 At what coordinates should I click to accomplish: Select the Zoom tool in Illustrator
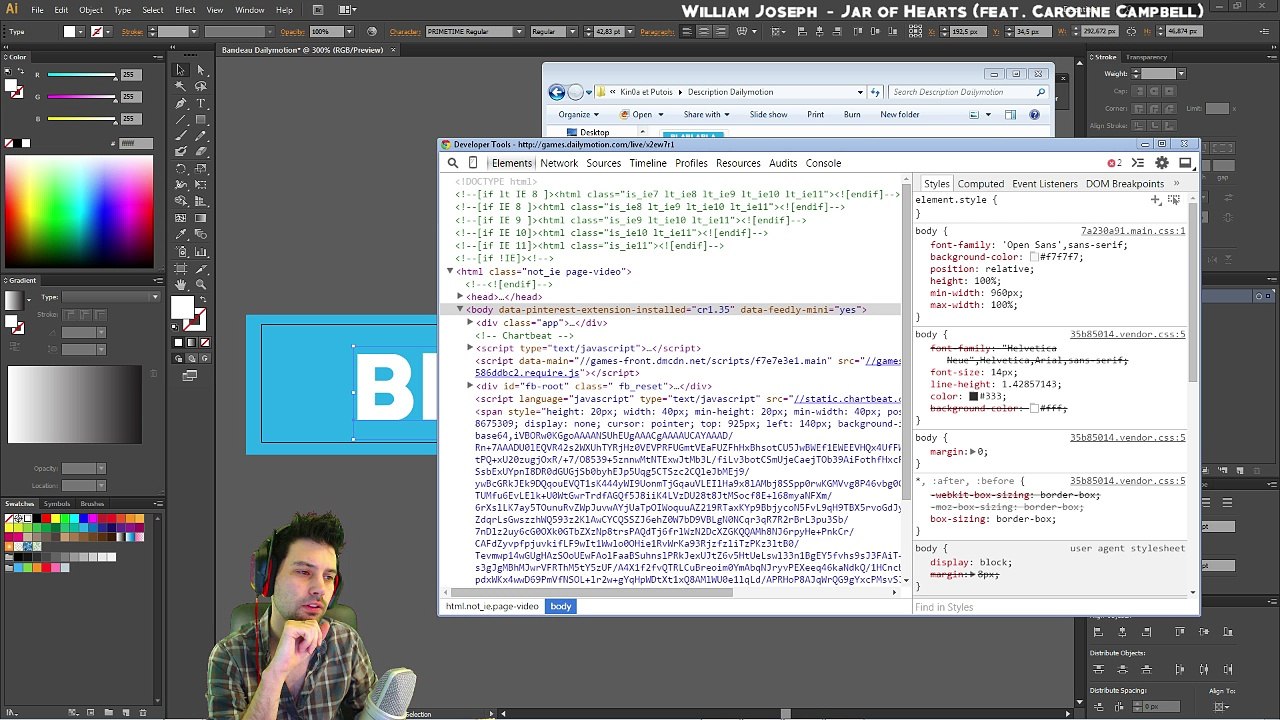[201, 284]
